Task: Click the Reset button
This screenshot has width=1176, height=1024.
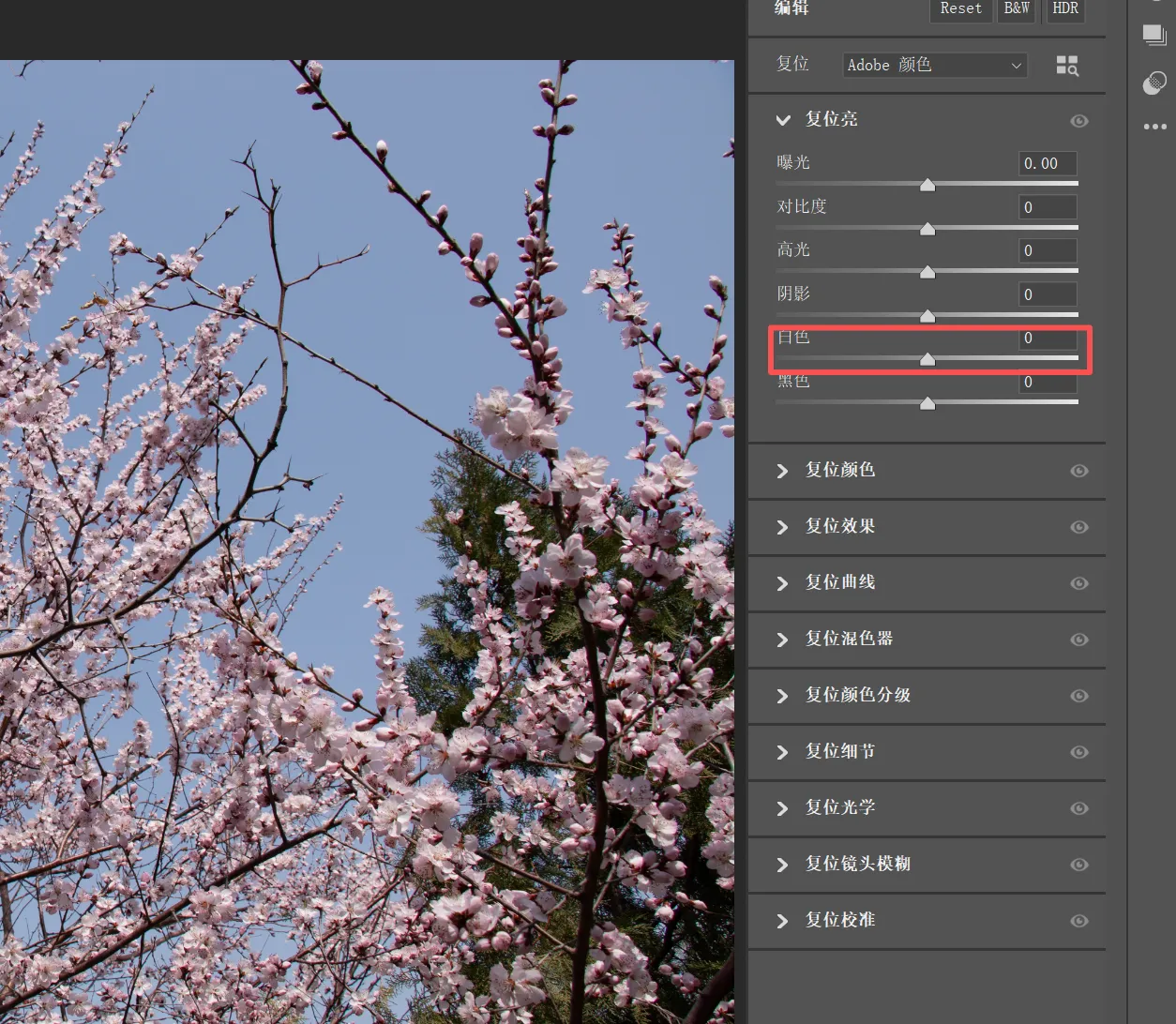Action: point(960,9)
